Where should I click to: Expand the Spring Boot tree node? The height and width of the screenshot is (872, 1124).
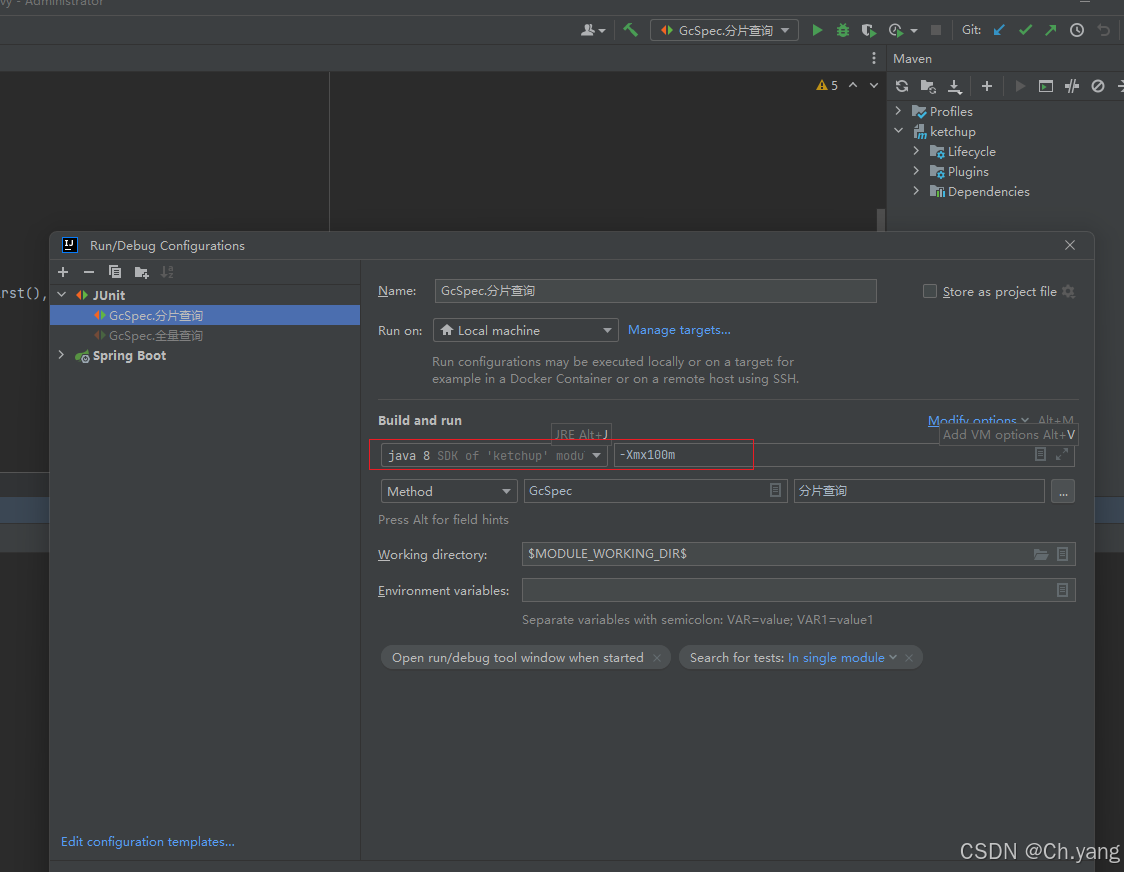[x=61, y=355]
